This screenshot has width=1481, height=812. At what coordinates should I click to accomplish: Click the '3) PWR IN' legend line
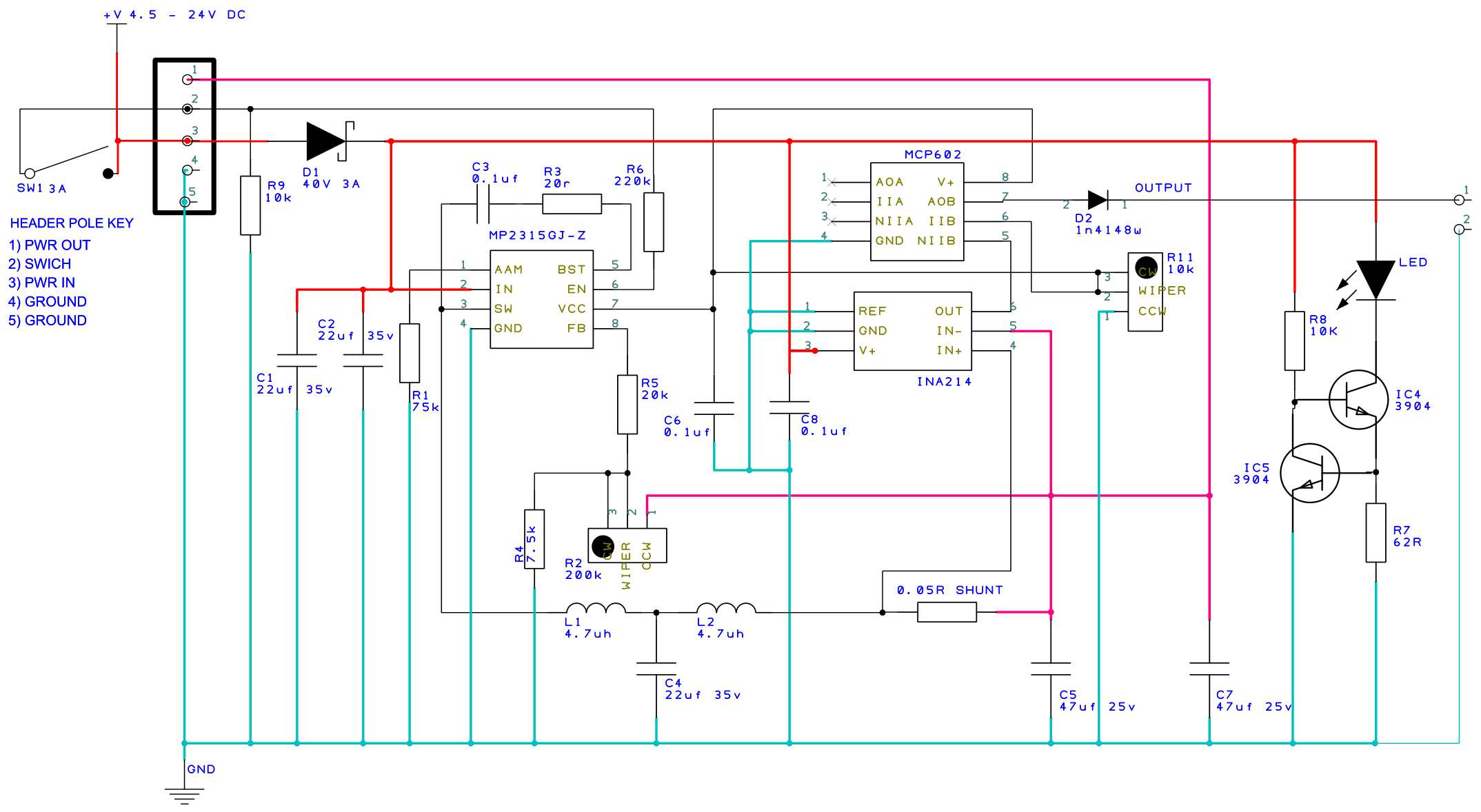[x=42, y=283]
